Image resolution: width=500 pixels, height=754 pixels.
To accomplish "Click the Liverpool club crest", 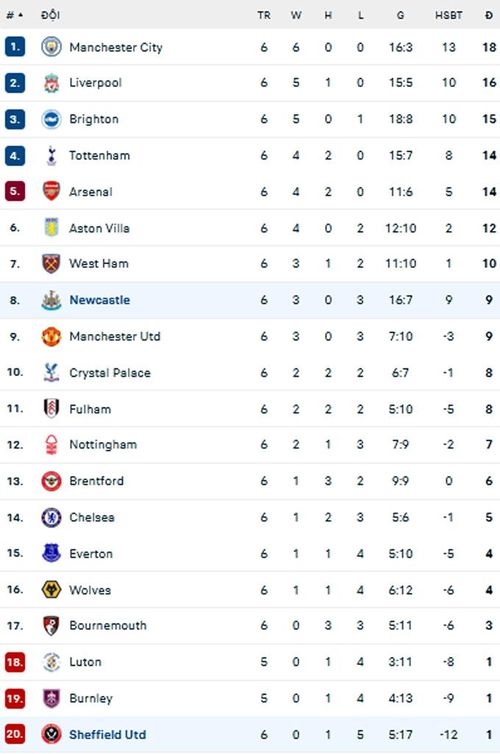I will tap(51, 83).
